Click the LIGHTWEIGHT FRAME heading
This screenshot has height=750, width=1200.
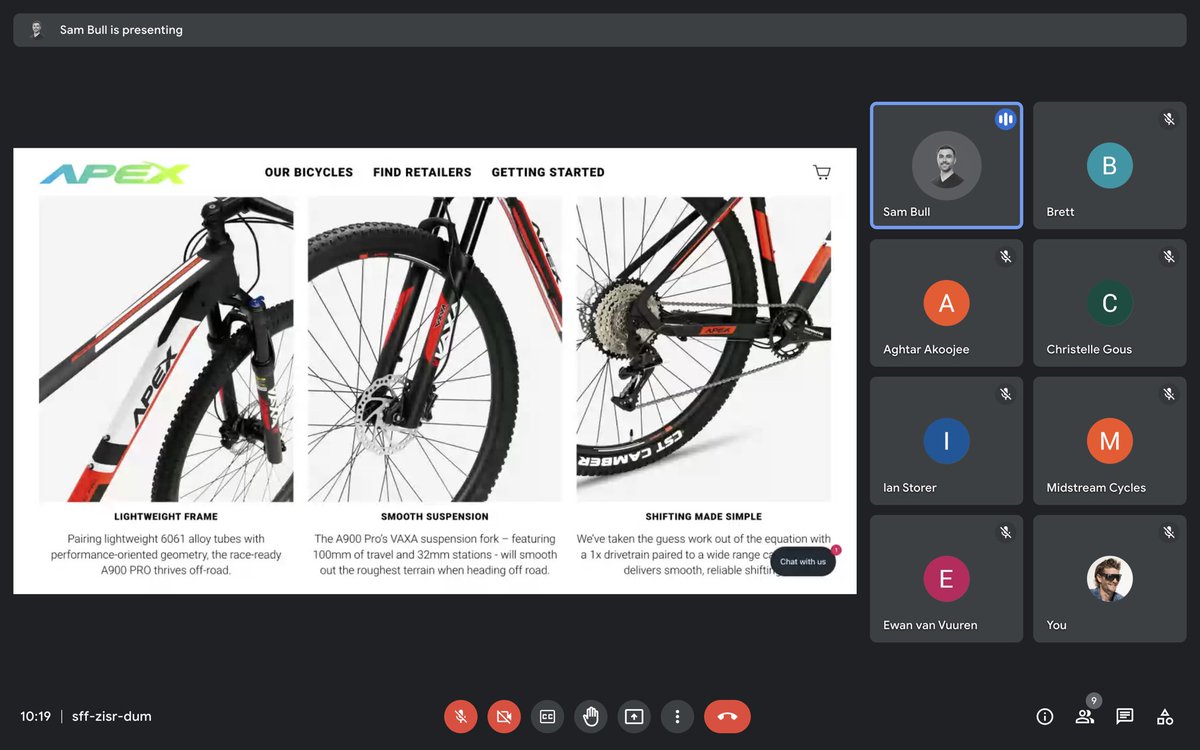tap(166, 517)
